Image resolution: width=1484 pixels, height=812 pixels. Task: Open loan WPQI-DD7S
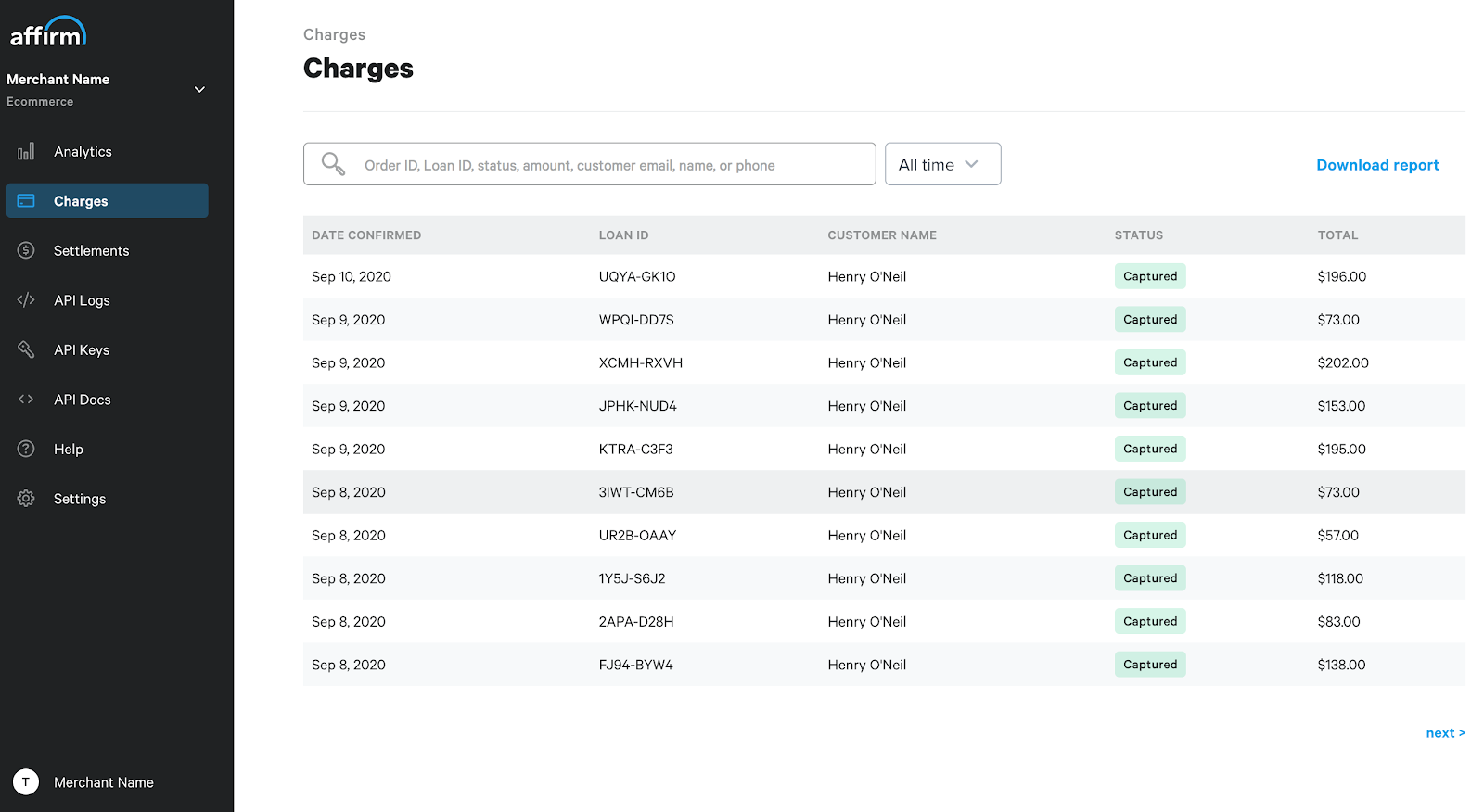tap(636, 320)
